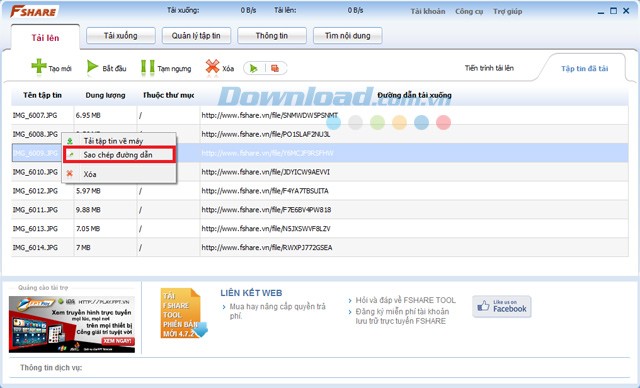
Task: Sort by the Tên tập tin column header
Action: (x=42, y=95)
